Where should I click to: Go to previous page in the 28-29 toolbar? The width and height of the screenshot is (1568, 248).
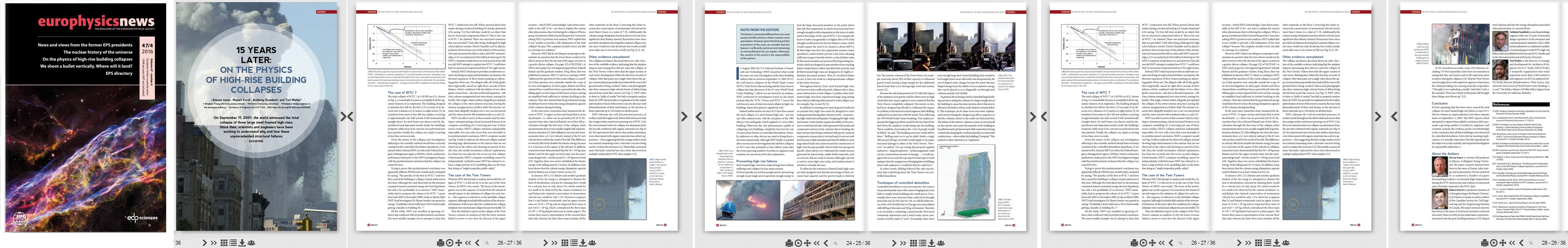[x=1521, y=243]
